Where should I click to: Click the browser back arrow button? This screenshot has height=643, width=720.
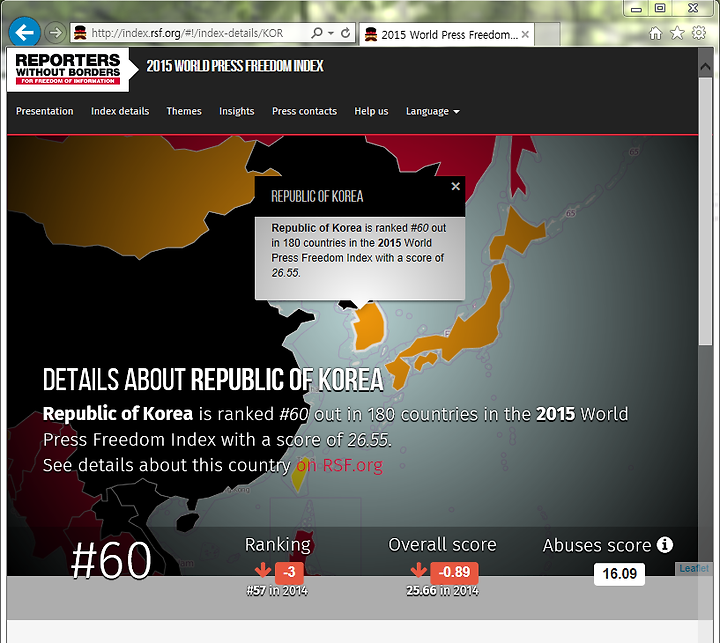pyautogui.click(x=24, y=32)
